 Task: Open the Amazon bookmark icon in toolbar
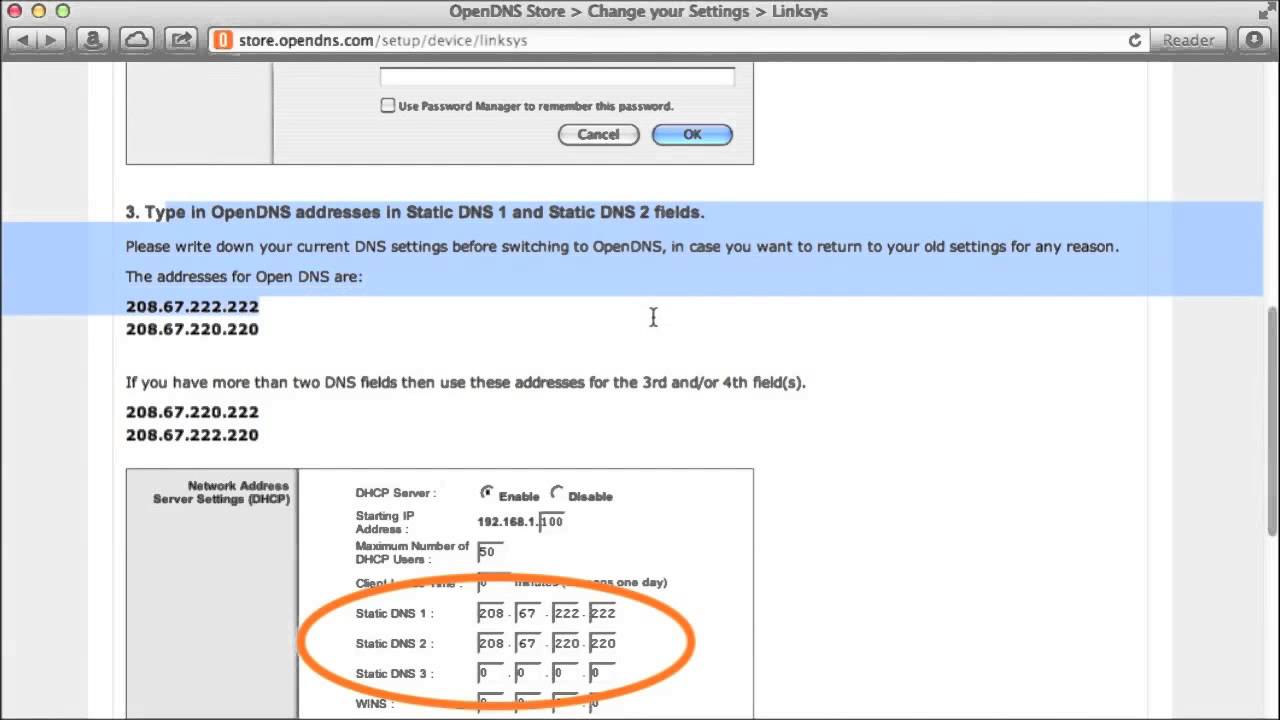point(93,40)
